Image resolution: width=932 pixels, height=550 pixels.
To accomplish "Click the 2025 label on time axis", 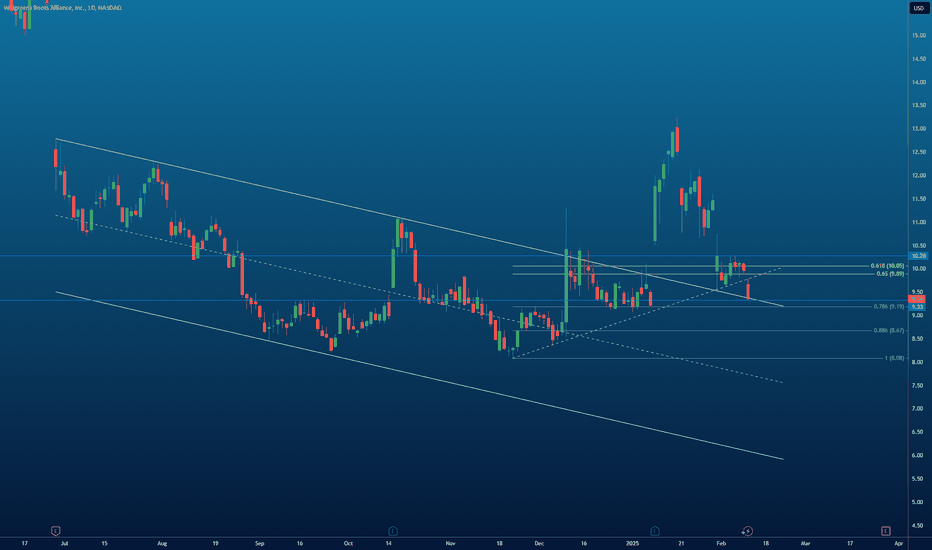I will [632, 543].
